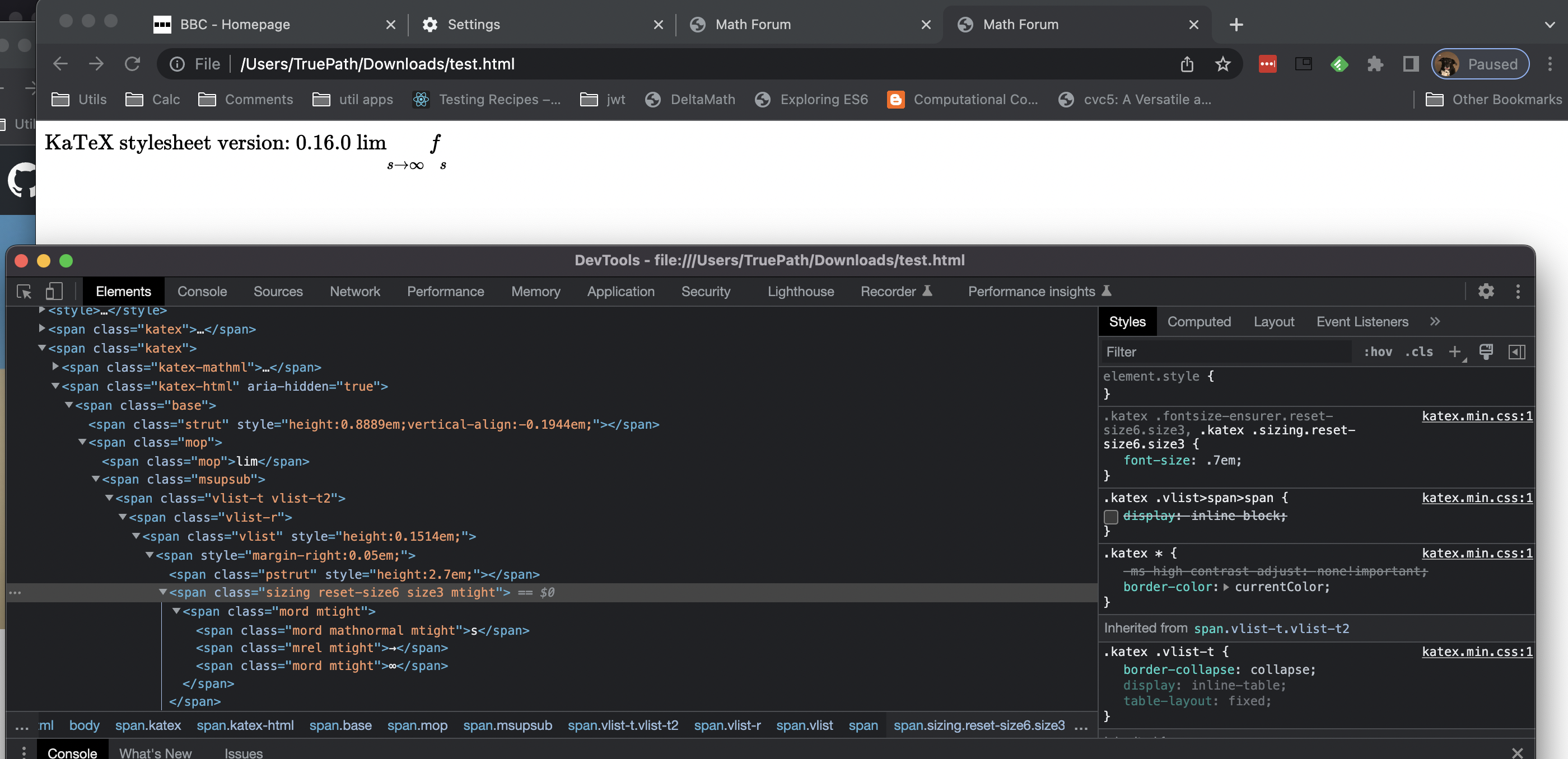Viewport: 1568px width, 759px height.
Task: Toggle element state with the :hov button
Action: coord(1378,352)
